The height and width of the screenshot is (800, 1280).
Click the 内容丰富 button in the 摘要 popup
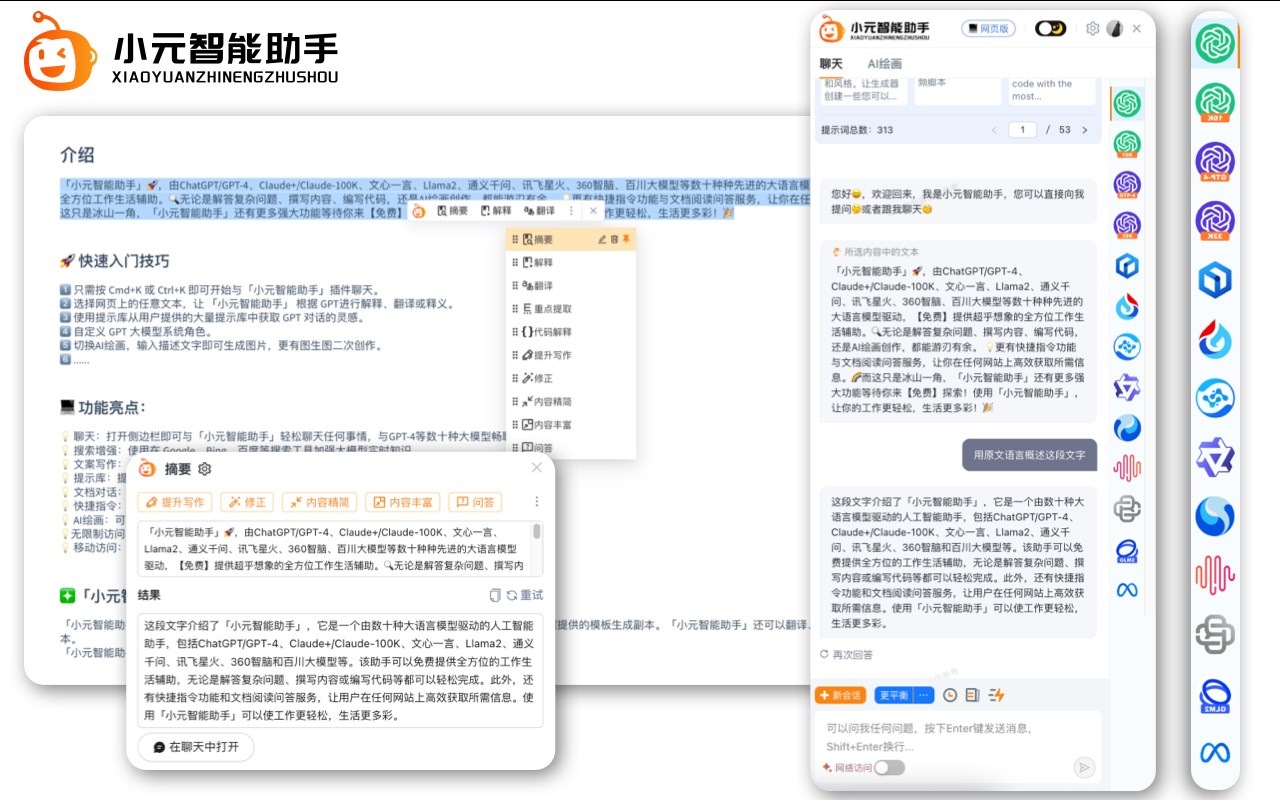[402, 502]
